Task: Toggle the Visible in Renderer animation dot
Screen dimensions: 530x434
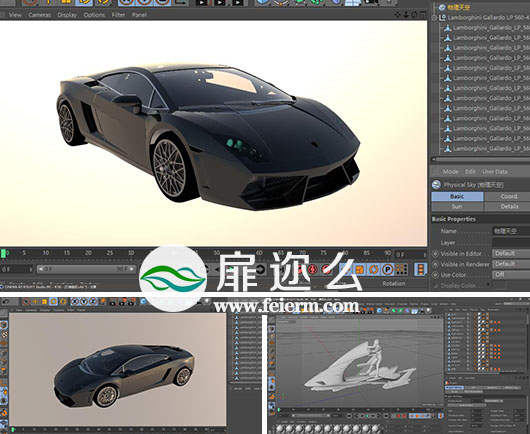Action: pyautogui.click(x=435, y=264)
